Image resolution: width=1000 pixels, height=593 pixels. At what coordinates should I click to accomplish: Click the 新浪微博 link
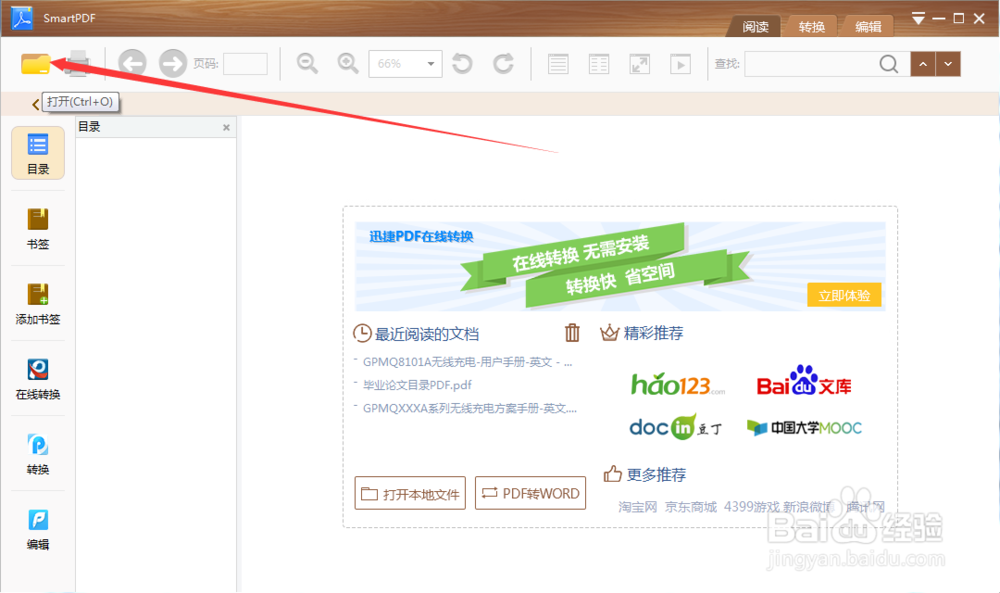808,507
